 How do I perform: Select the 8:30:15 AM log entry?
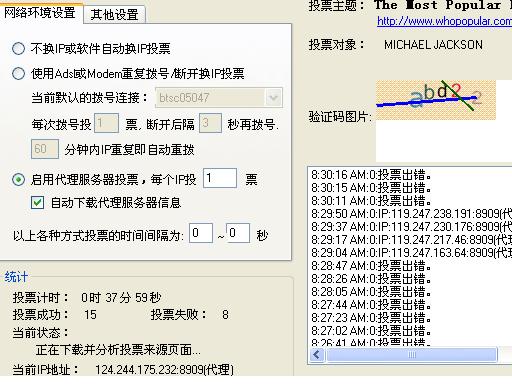(x=371, y=188)
